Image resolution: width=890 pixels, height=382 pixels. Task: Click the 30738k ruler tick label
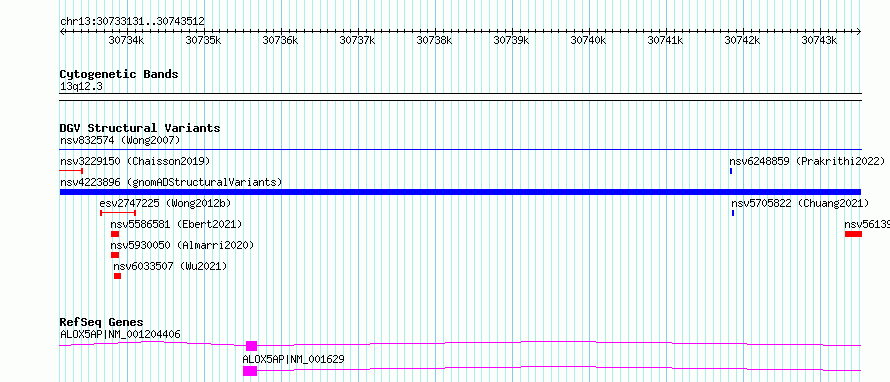(x=434, y=40)
